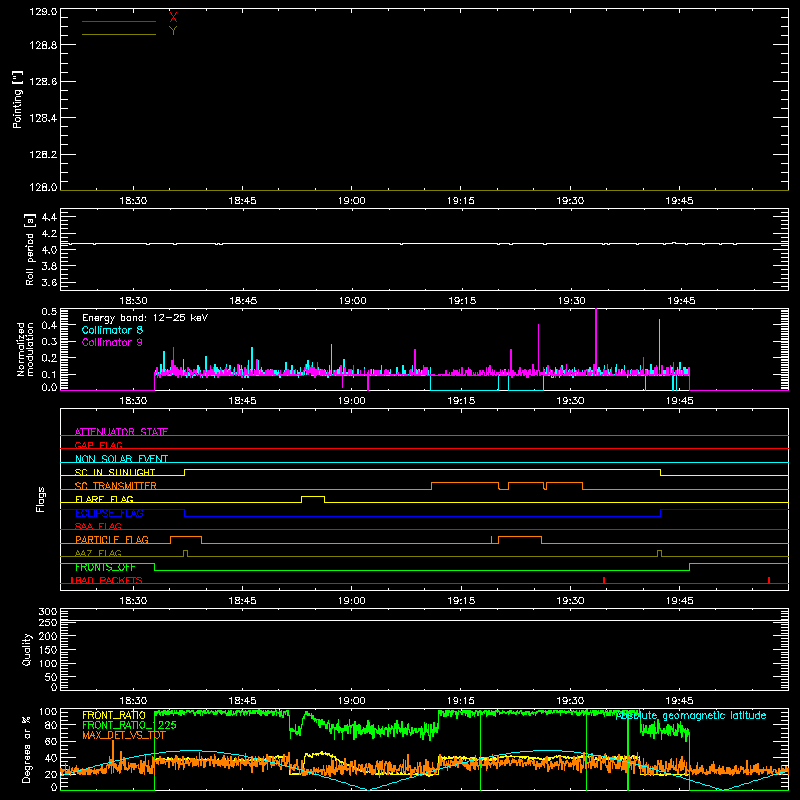Click the Quality axis title
Image resolution: width=800 pixels, height=800 pixels.
pos(27,649)
